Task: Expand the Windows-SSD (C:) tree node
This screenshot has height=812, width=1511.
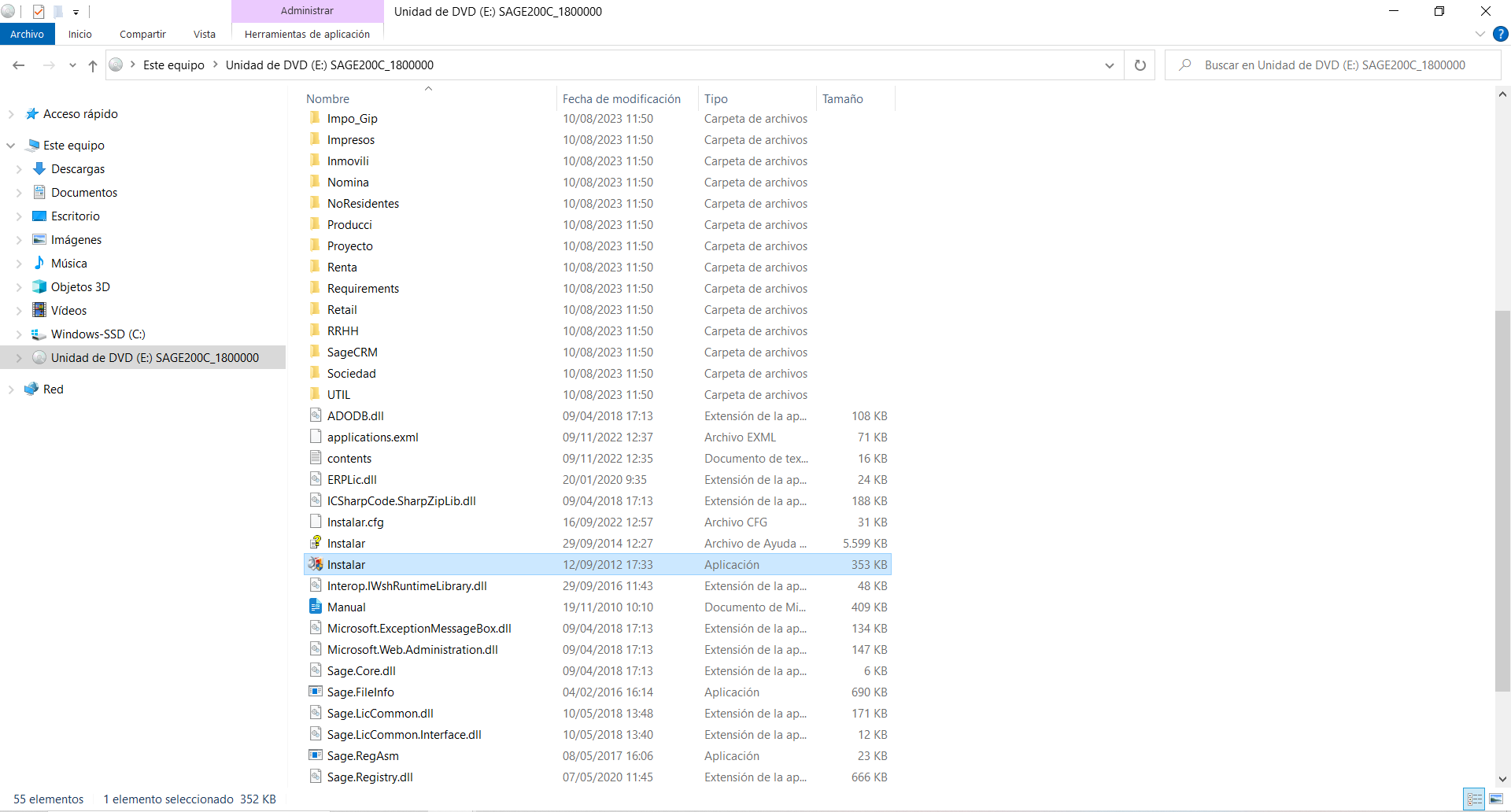Action: tap(19, 334)
